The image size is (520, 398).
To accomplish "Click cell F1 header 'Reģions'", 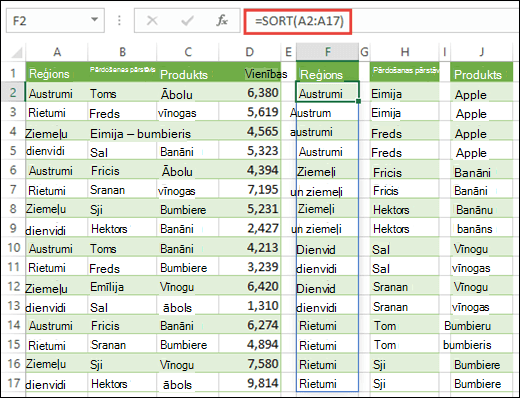I will point(327,72).
